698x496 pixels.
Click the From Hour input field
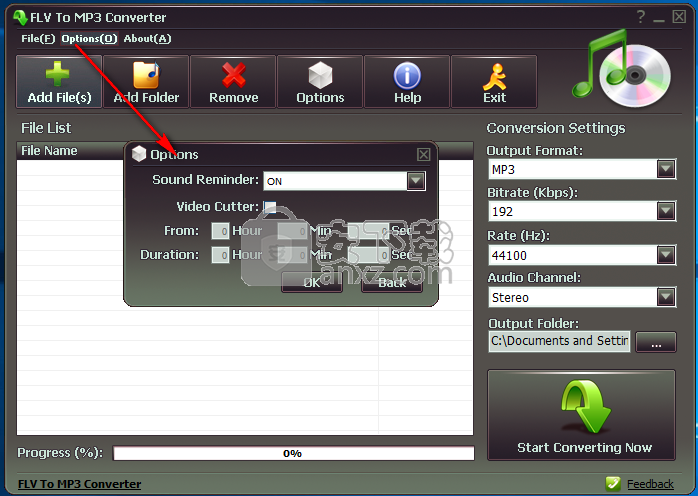click(x=220, y=231)
